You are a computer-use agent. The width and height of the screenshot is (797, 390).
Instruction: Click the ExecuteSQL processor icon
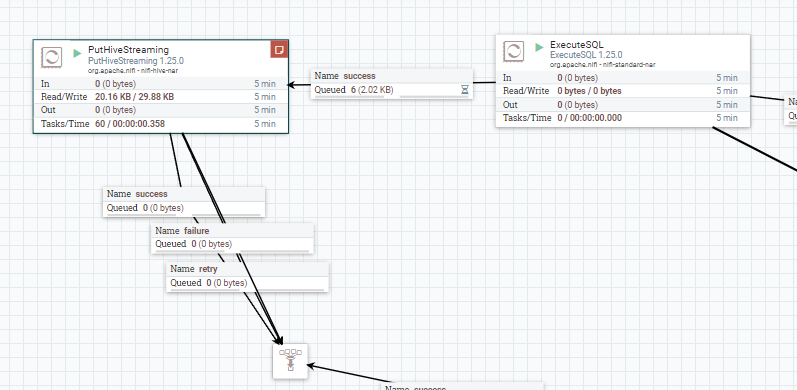click(514, 52)
